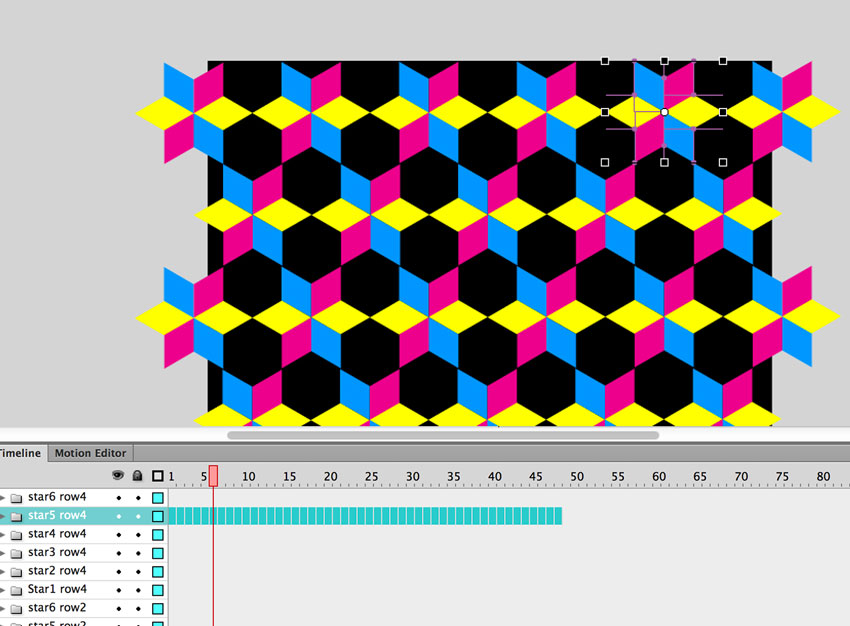The image size is (850, 626).
Task: Toggle lock dot of star4 row4 layer
Action: [138, 535]
